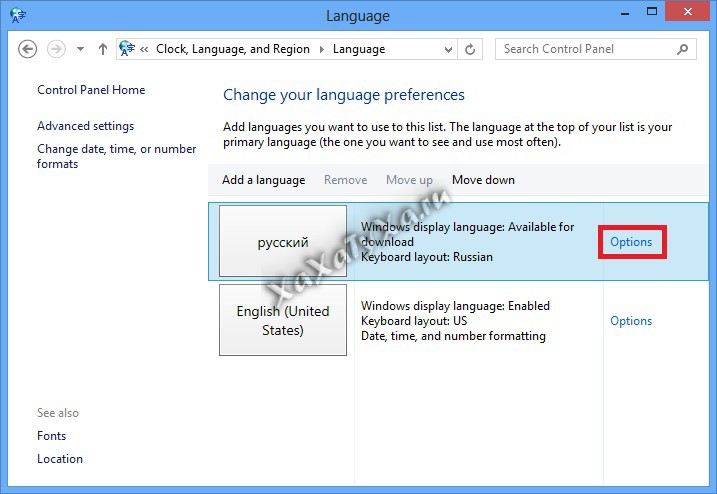
Task: Focus the Search Control Panel field
Action: pyautogui.click(x=595, y=49)
